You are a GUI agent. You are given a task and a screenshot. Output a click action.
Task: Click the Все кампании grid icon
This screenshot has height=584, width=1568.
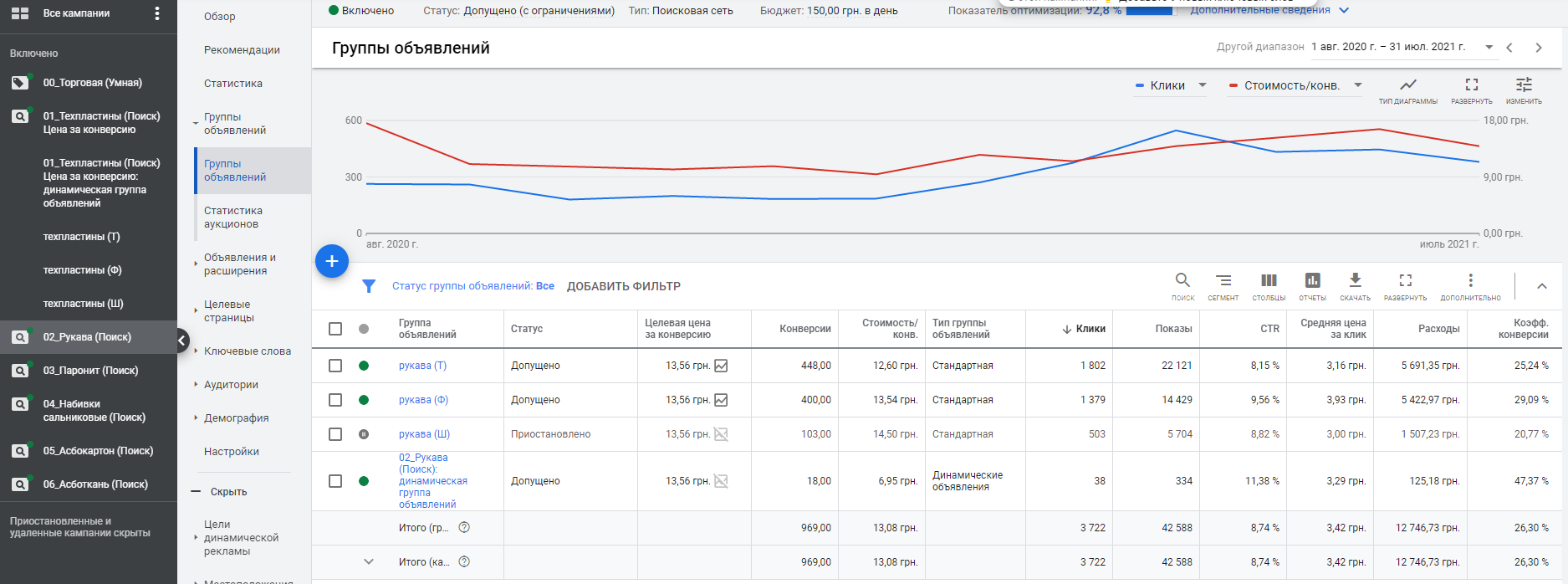pos(20,13)
